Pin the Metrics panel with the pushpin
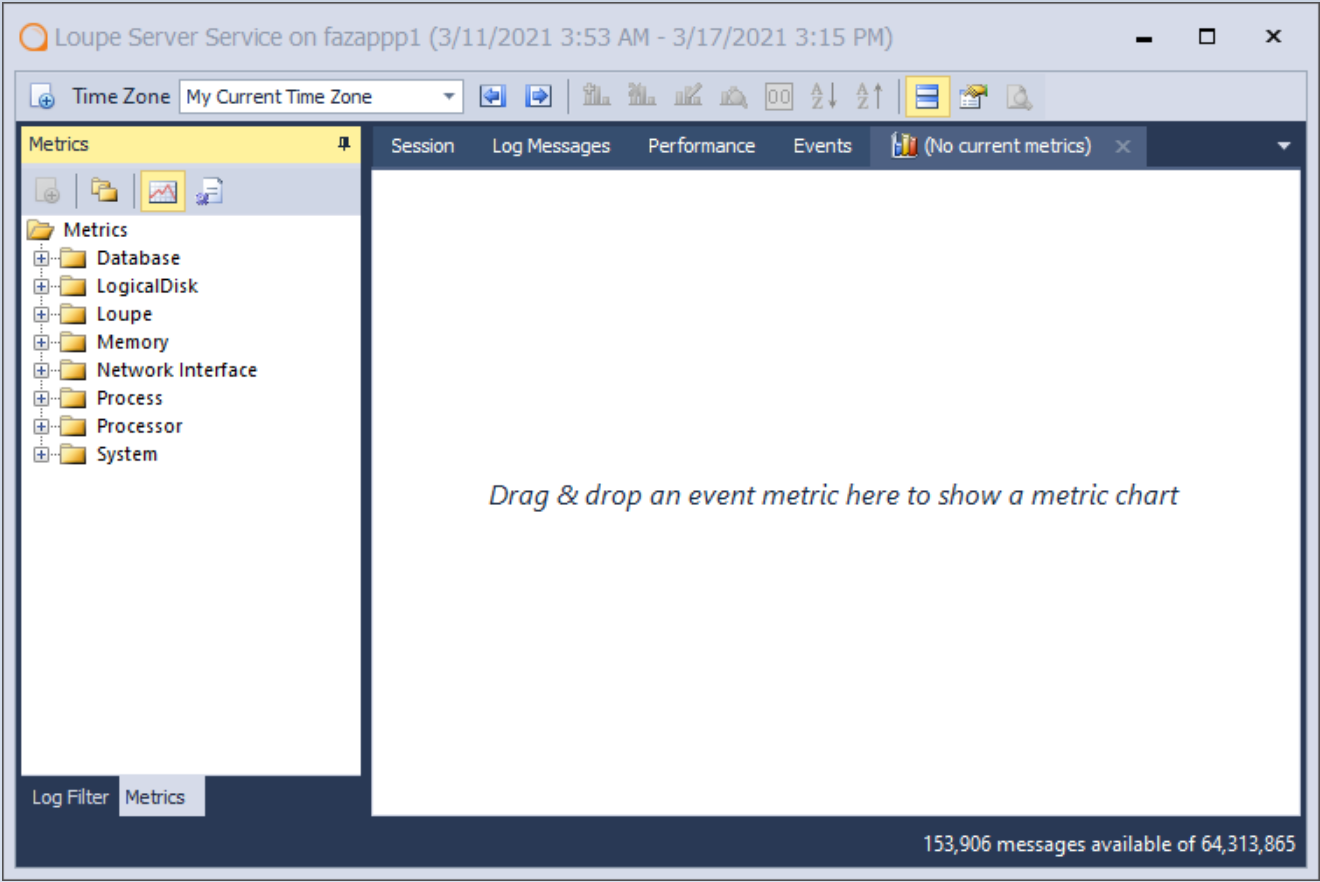This screenshot has width=1320, height=882. [344, 144]
